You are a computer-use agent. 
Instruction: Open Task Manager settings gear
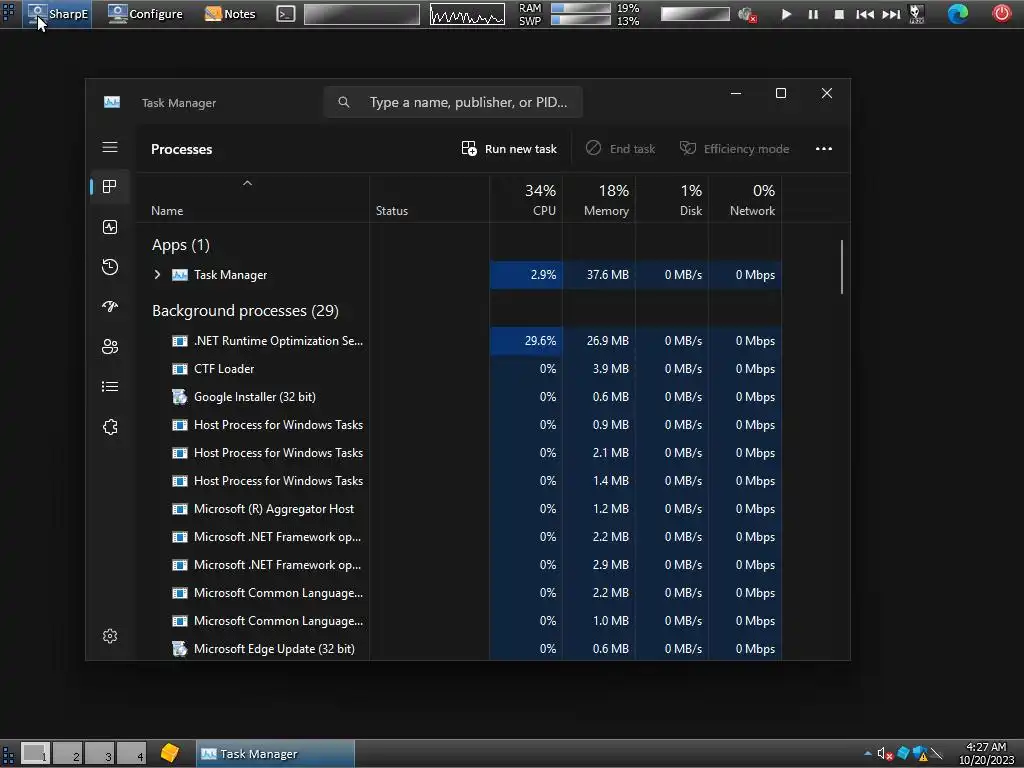(x=110, y=636)
